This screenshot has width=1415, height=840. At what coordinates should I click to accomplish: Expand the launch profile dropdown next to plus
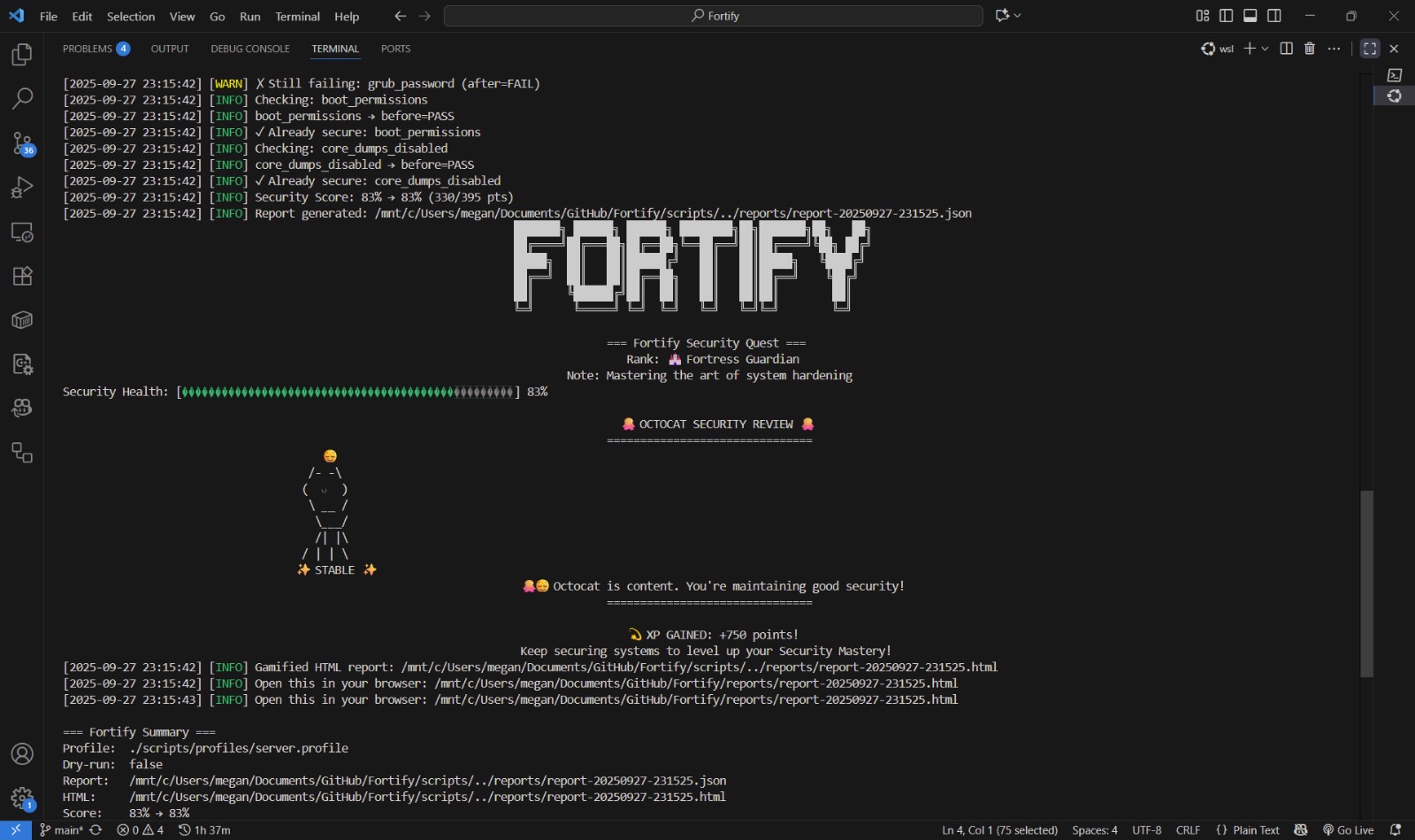click(1266, 49)
